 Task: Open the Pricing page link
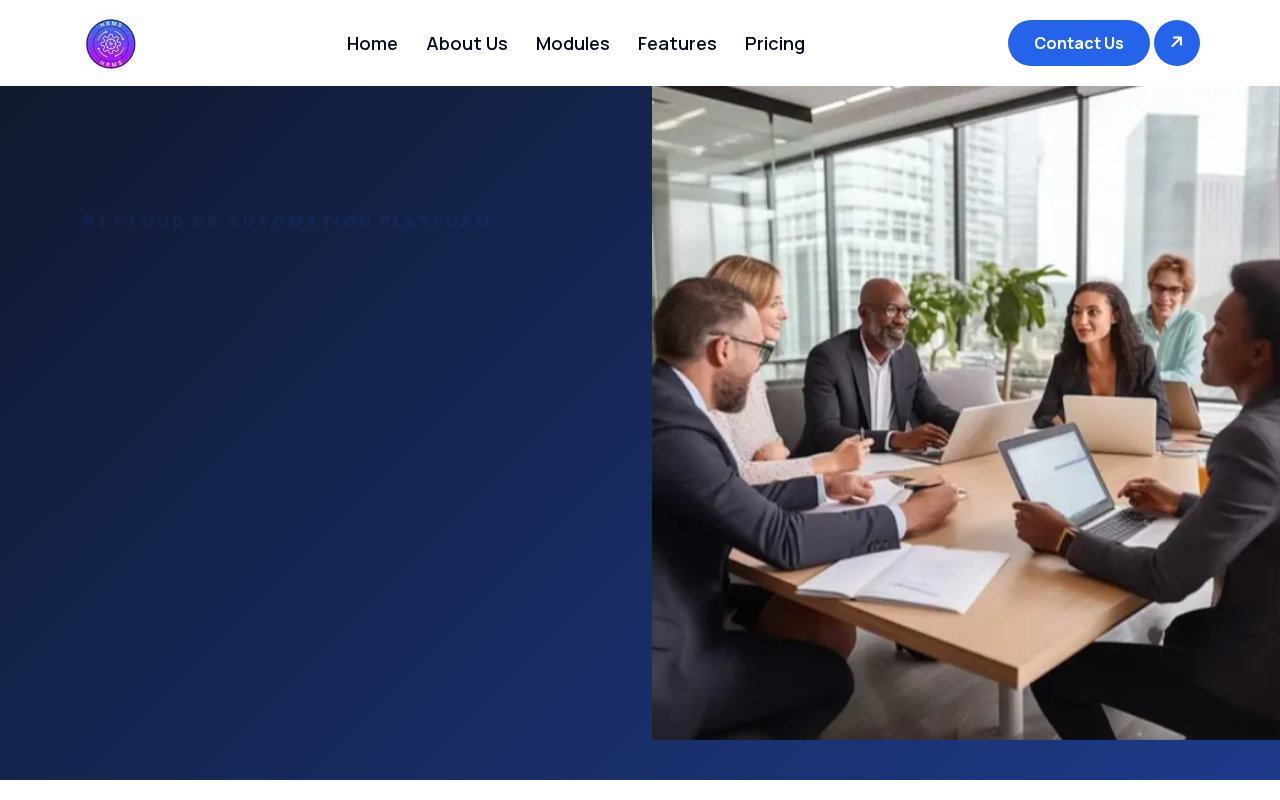pyautogui.click(x=775, y=43)
